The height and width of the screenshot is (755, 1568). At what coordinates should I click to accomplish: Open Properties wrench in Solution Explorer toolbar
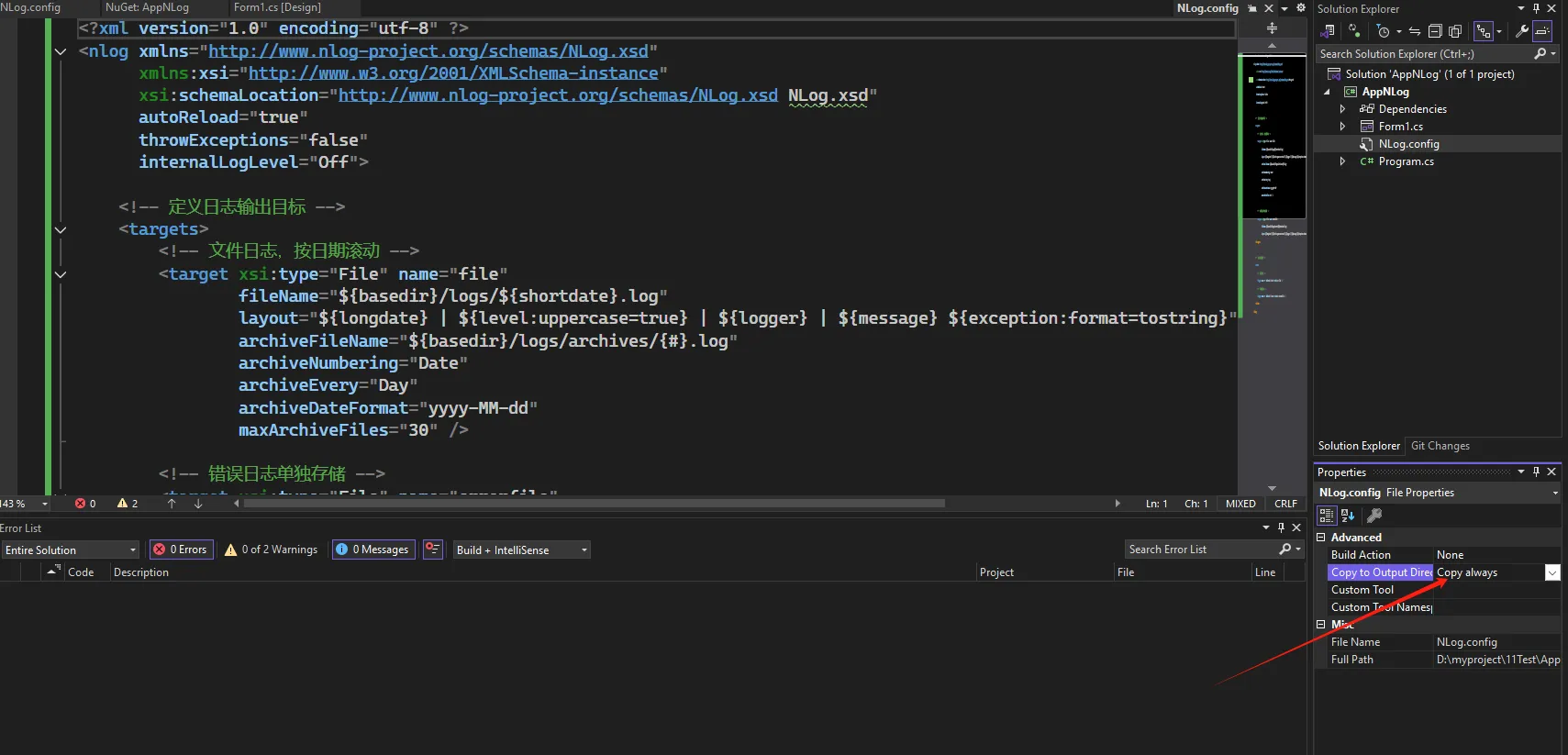click(x=1521, y=31)
